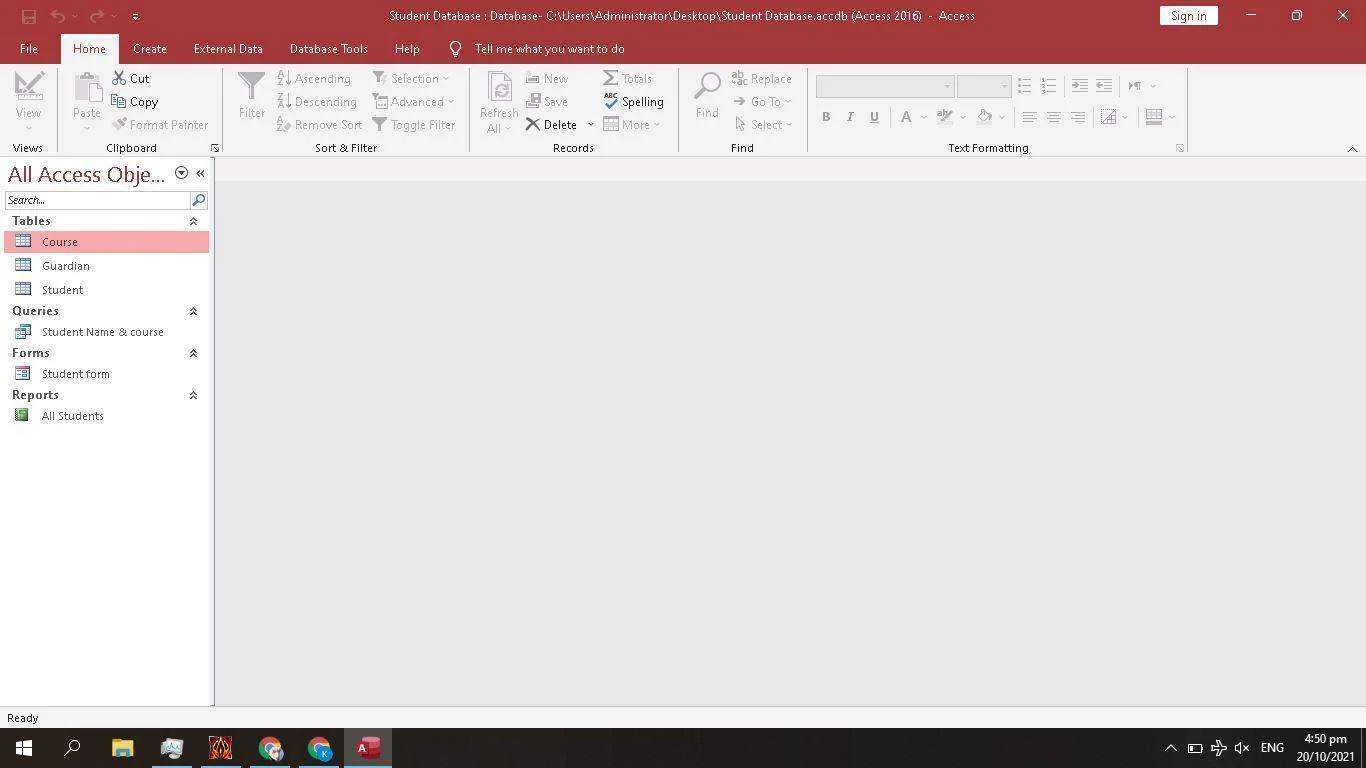
Task: Align text left
Action: (x=1029, y=117)
